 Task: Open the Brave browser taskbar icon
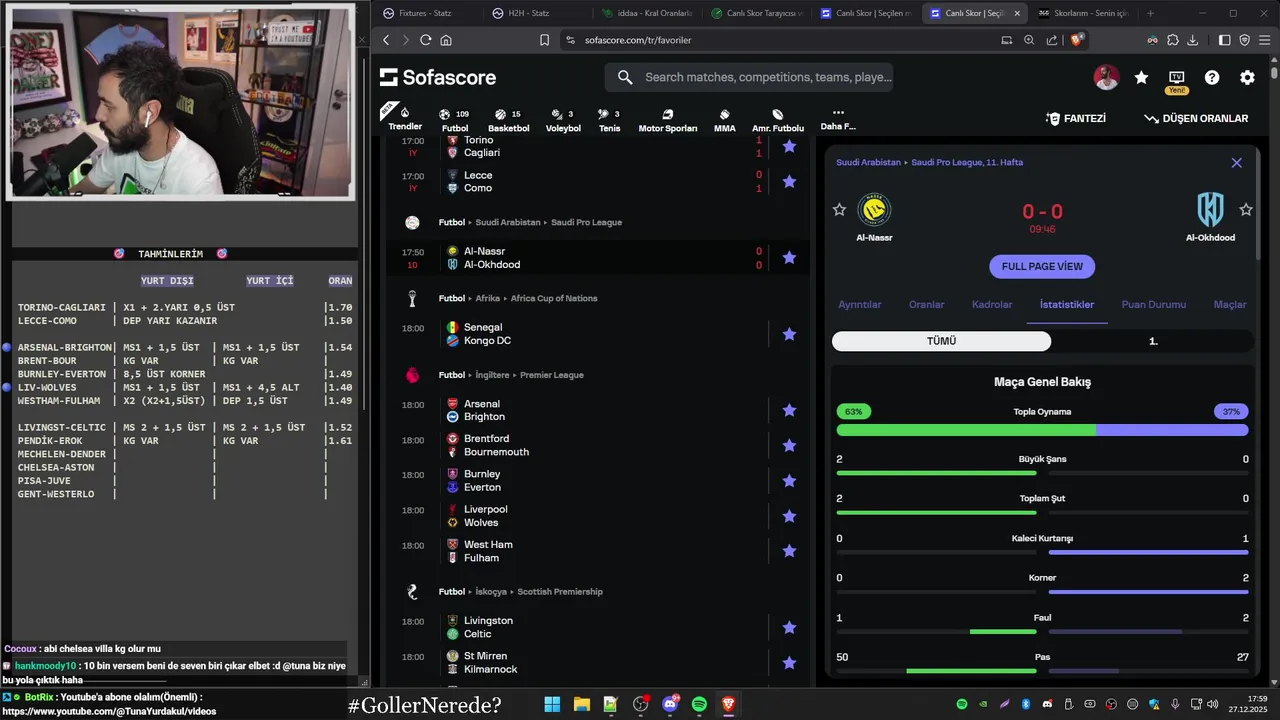click(729, 704)
